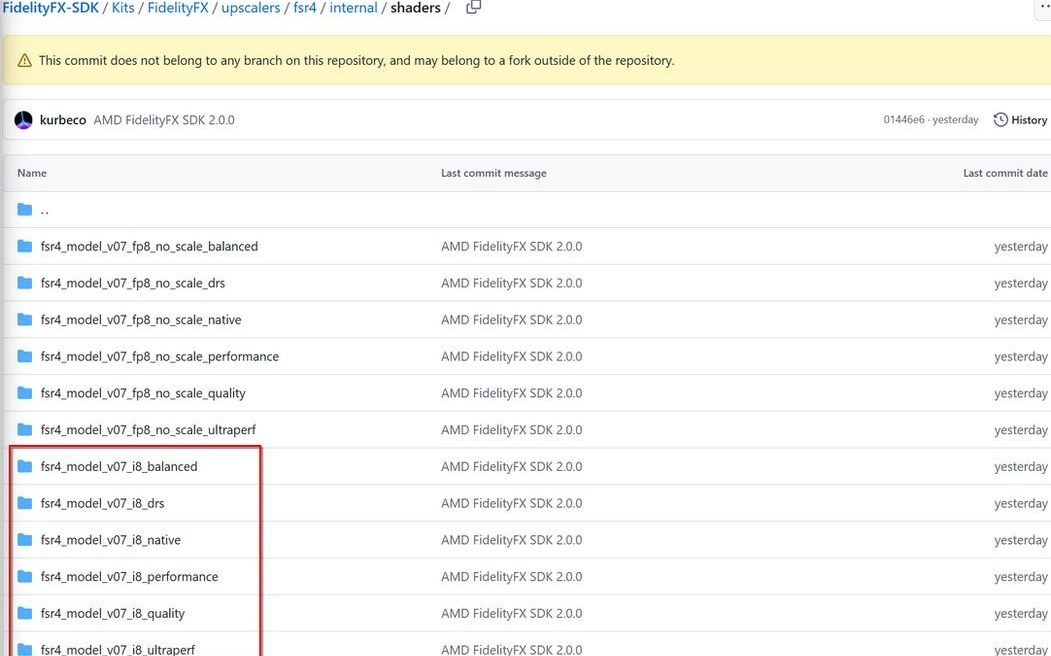Open the fsr4_model_v07_i8_drs folder
Screen dimensions: 1051x656
click(x=102, y=503)
